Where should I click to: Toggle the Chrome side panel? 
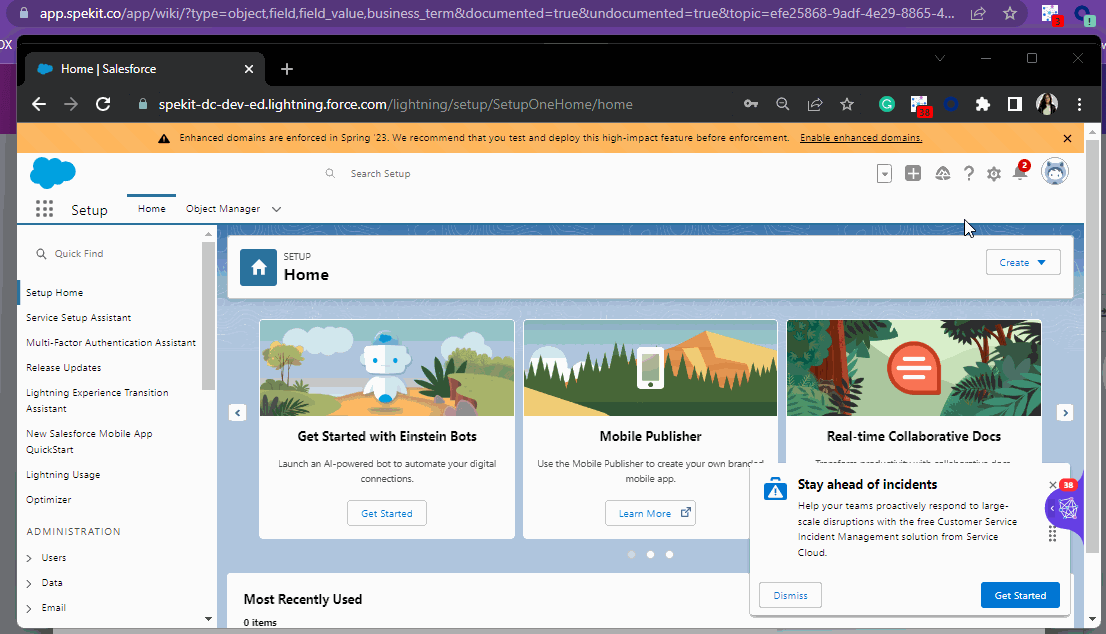[x=1014, y=104]
